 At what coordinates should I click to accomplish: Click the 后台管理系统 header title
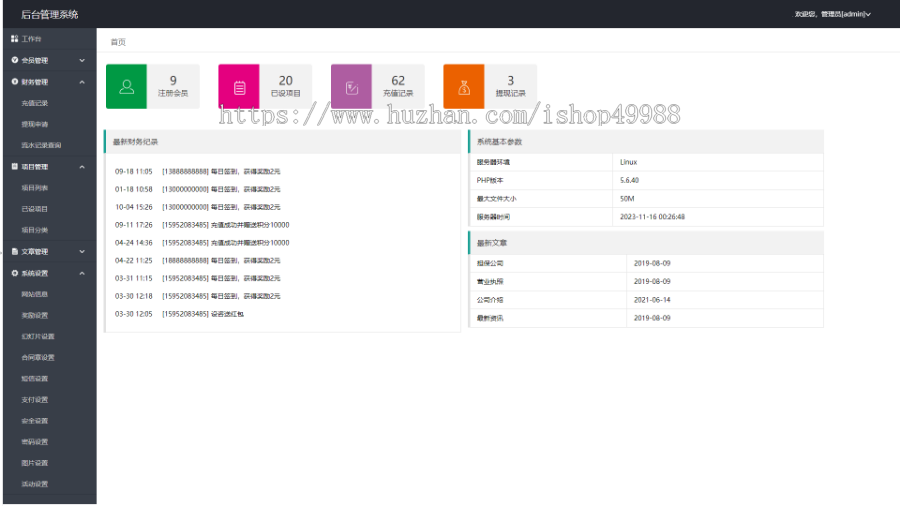coord(49,14)
